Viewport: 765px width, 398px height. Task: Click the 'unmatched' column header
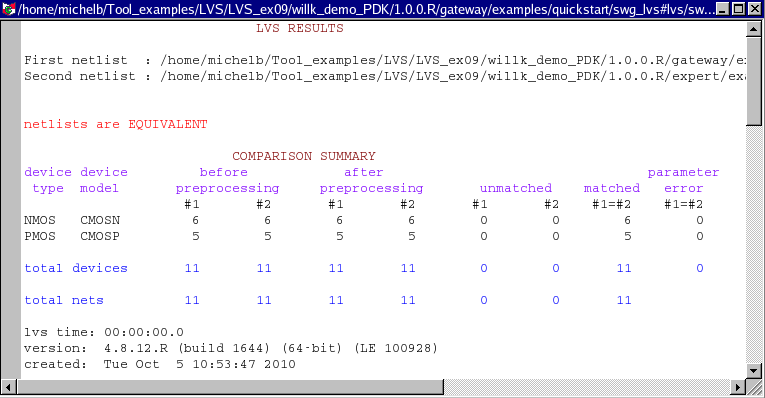(x=516, y=188)
